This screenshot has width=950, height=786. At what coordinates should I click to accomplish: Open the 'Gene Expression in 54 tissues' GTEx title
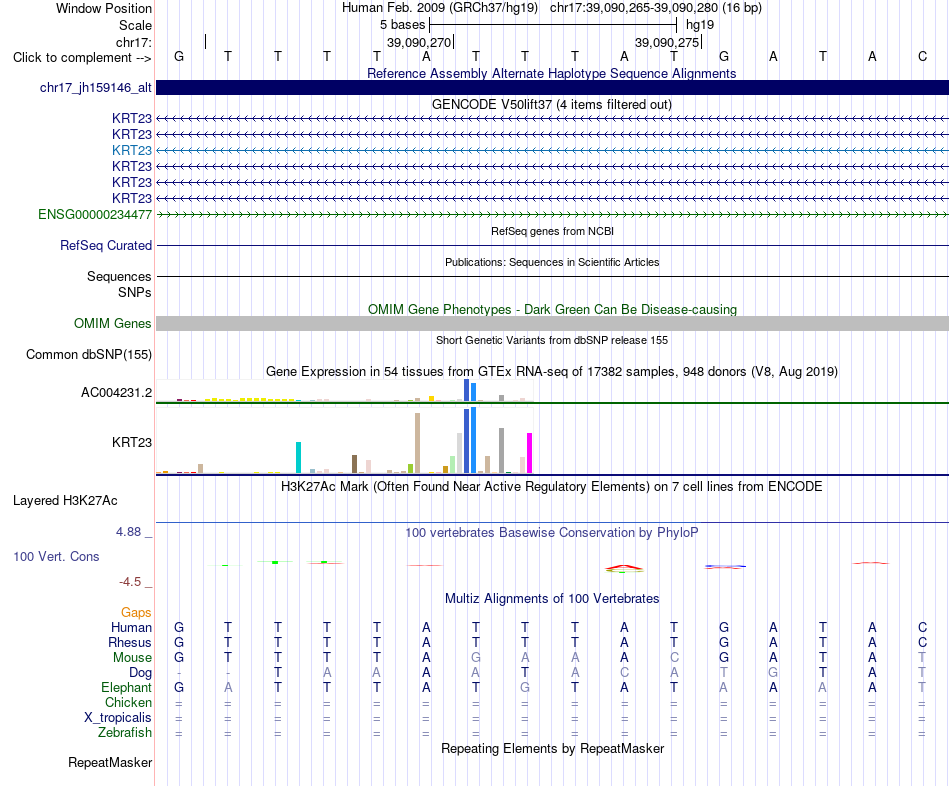click(552, 371)
